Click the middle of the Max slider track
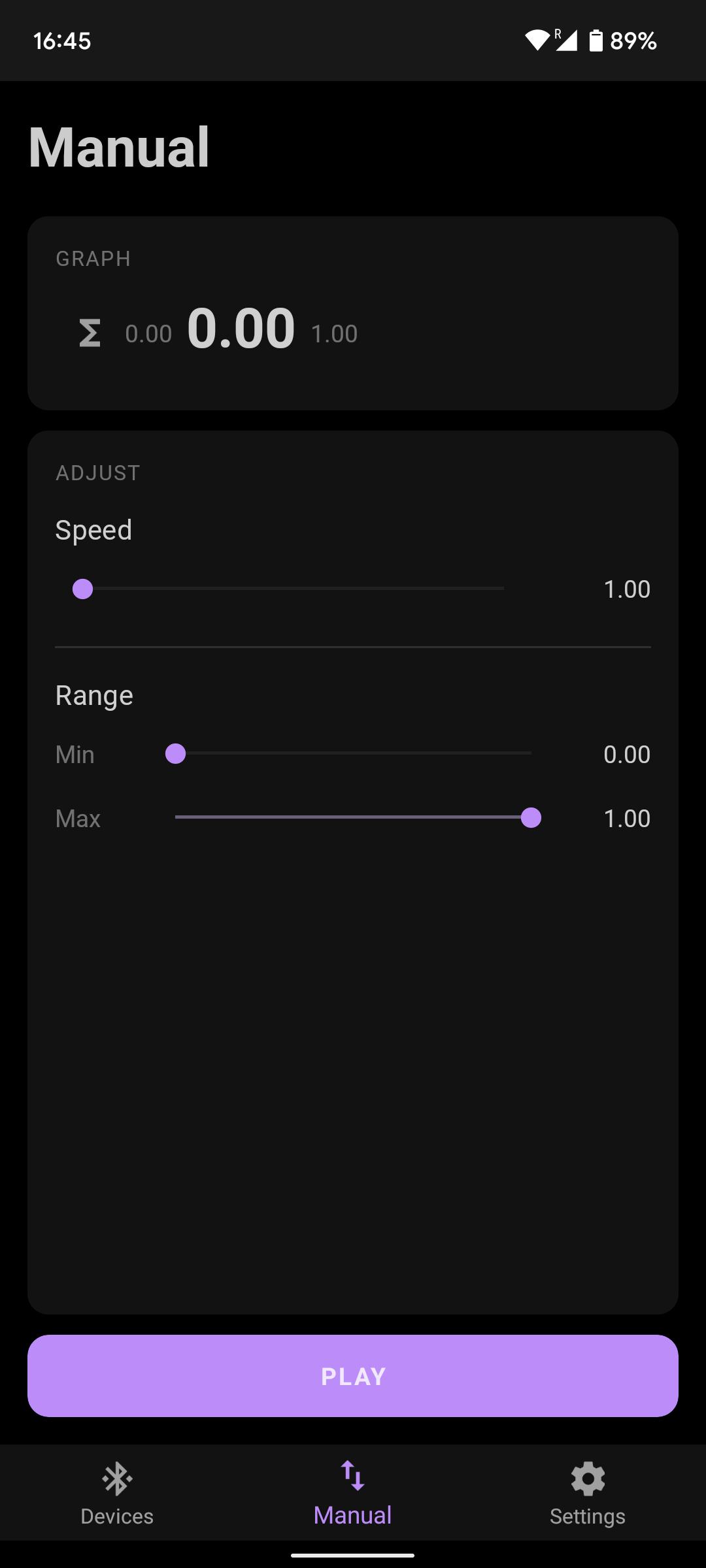Viewport: 706px width, 1568px height. (353, 817)
